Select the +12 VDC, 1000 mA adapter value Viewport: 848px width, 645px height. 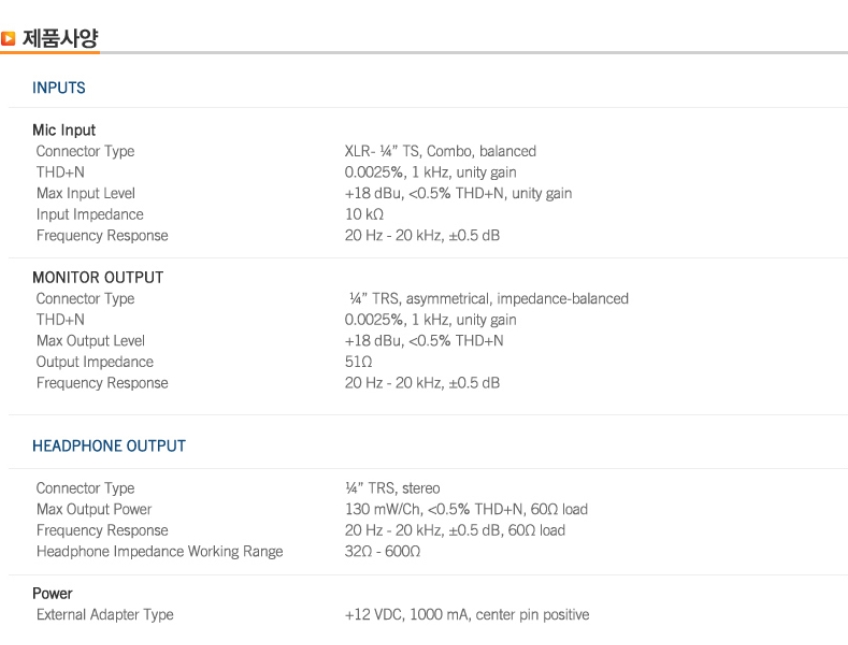point(466,614)
